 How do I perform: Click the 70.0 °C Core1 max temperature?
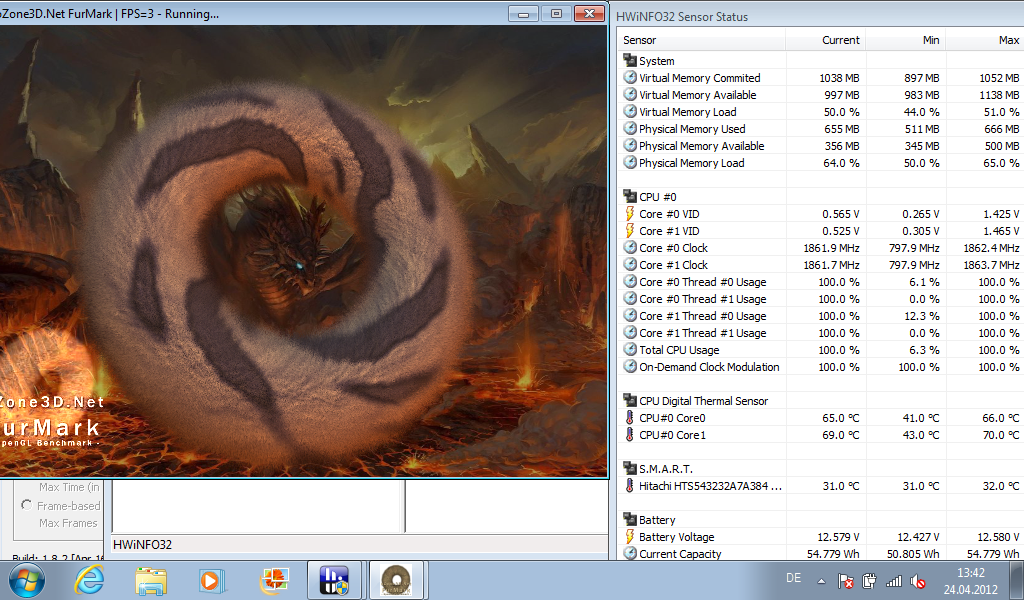tap(1000, 434)
